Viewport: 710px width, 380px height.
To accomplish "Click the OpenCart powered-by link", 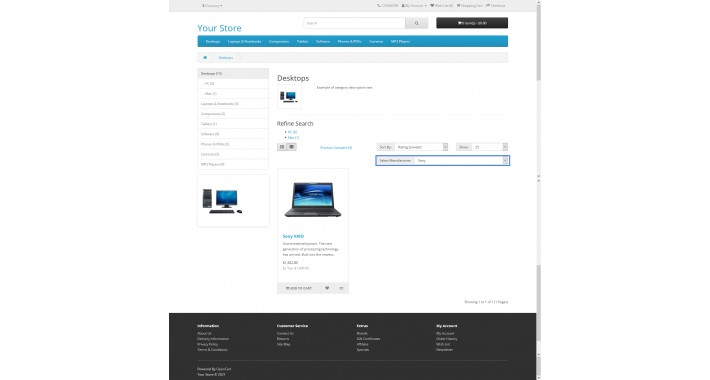I will point(224,369).
